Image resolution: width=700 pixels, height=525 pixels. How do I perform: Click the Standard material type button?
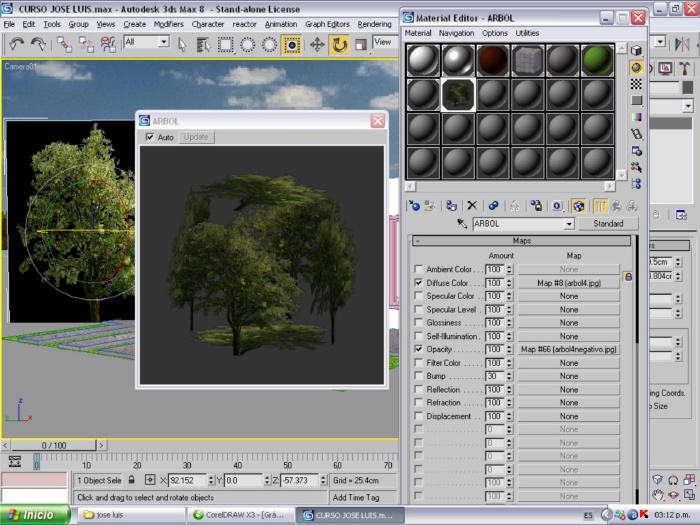tap(608, 224)
